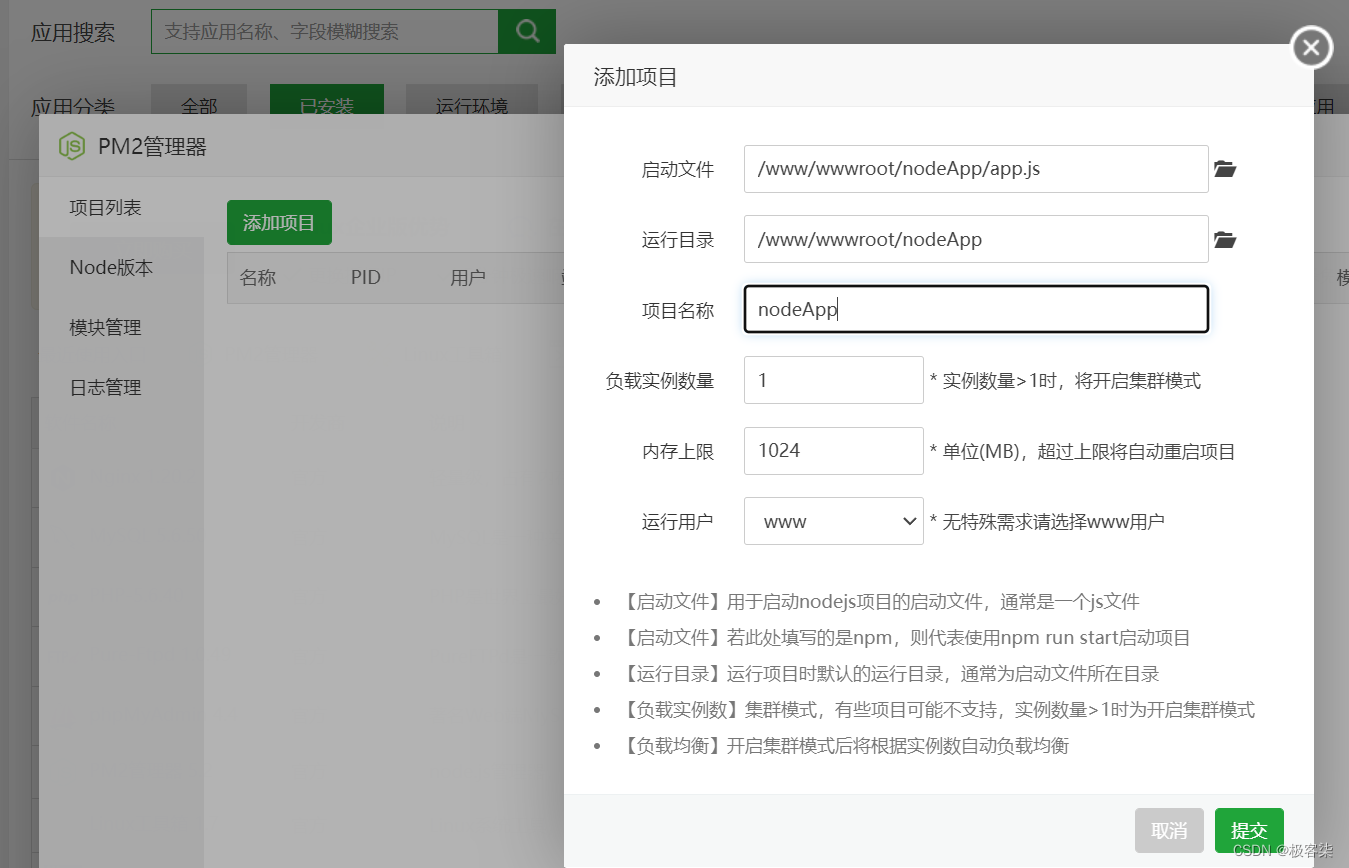
Task: Focus the 启动文件 path input
Action: [976, 169]
